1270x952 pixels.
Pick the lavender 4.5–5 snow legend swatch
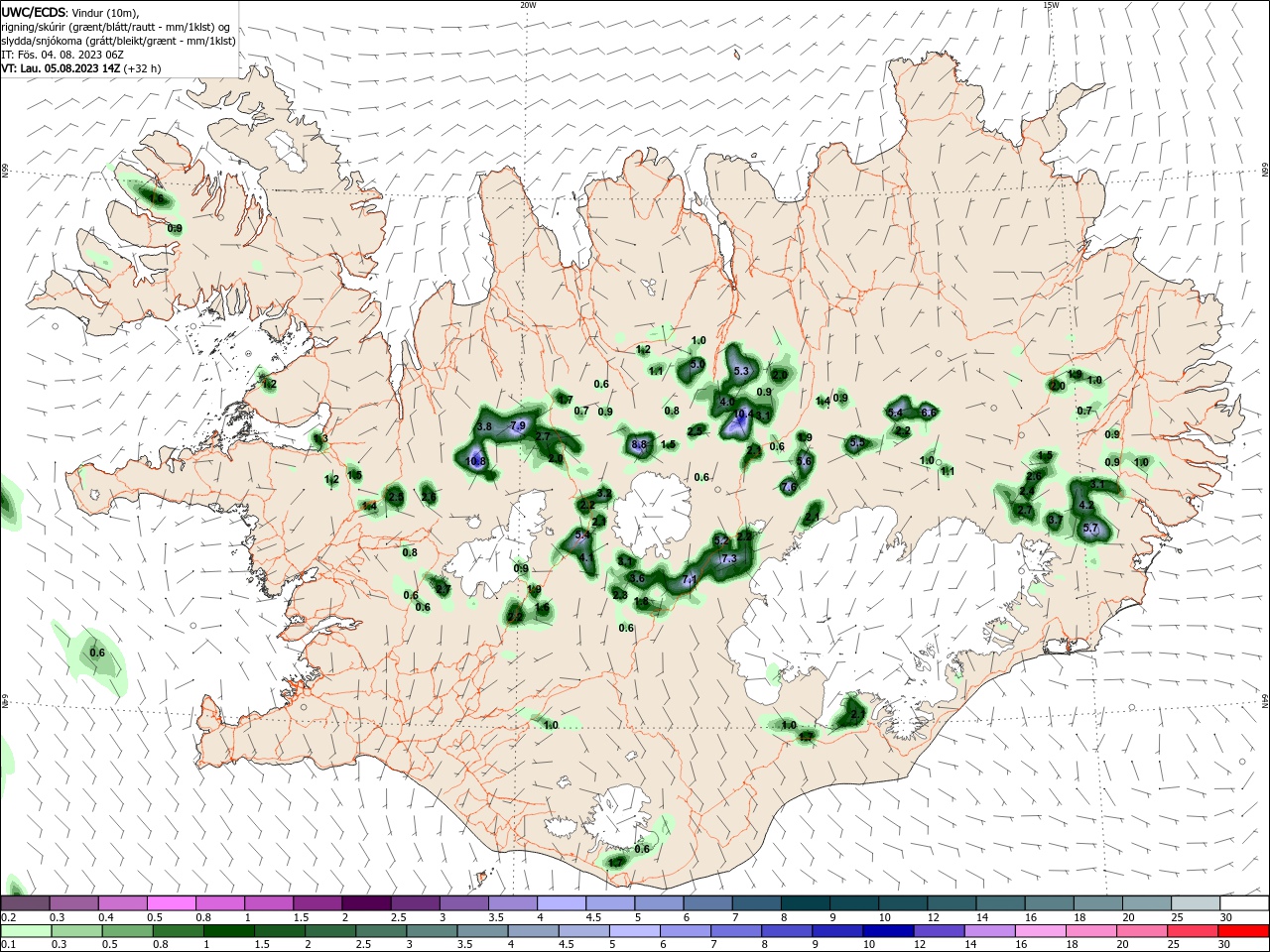click(610, 903)
